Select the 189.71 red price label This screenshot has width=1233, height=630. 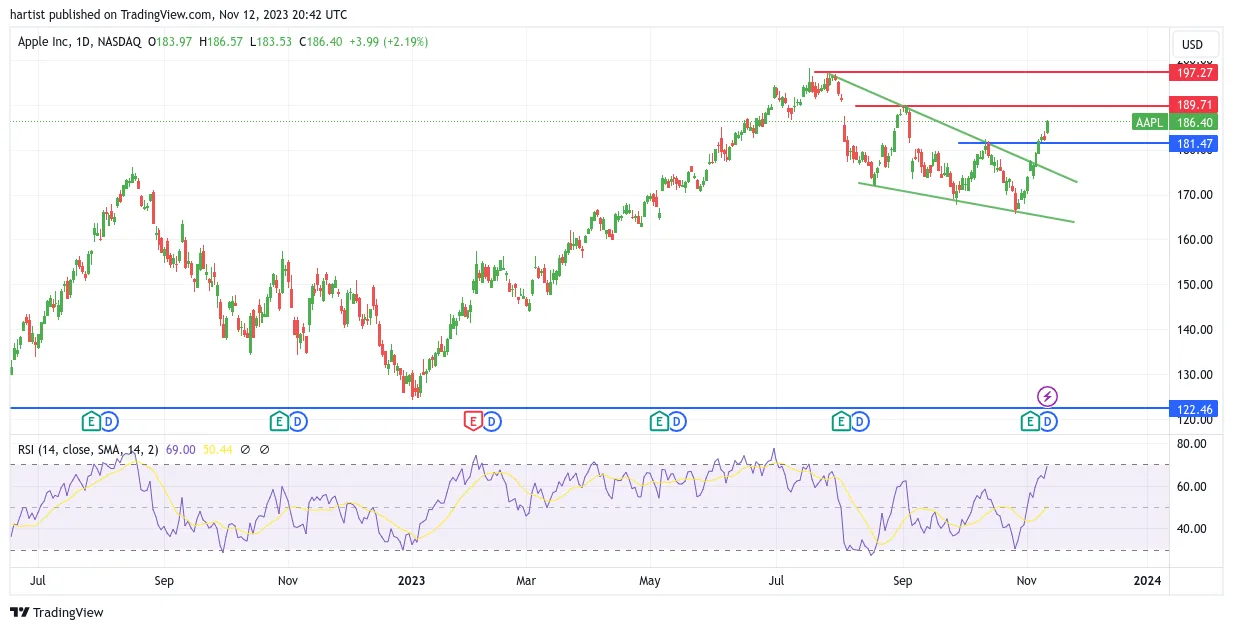tap(1193, 105)
